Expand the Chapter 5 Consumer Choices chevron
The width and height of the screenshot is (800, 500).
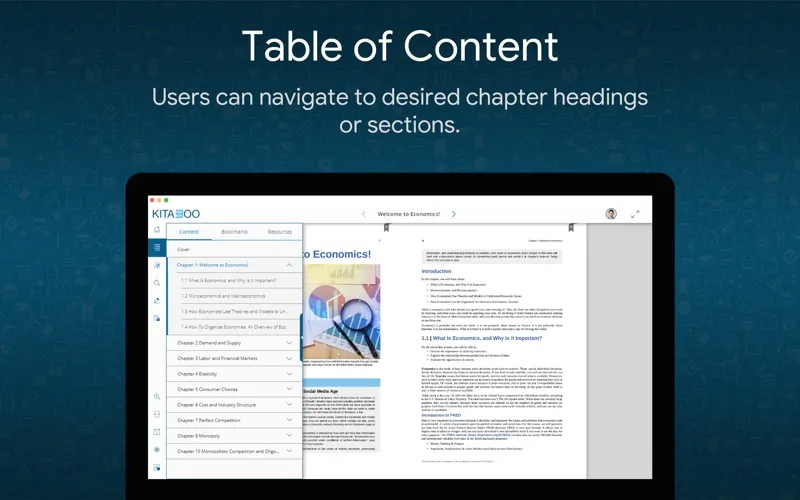click(289, 389)
